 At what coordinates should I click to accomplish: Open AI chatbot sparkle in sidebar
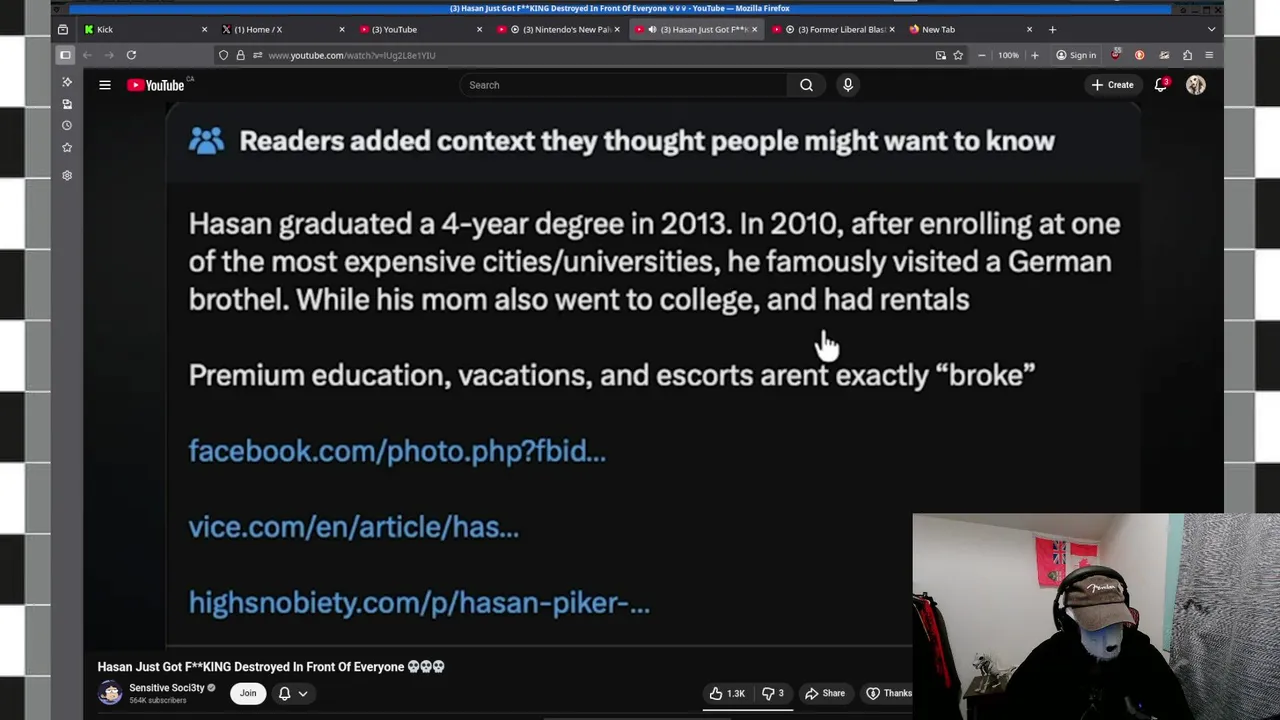[67, 82]
